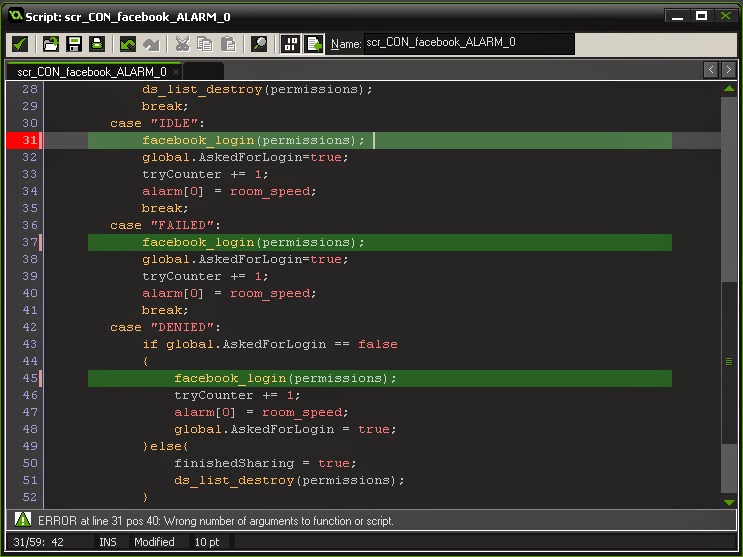Click the cursor position '31/59: 42' indicator

coord(38,542)
